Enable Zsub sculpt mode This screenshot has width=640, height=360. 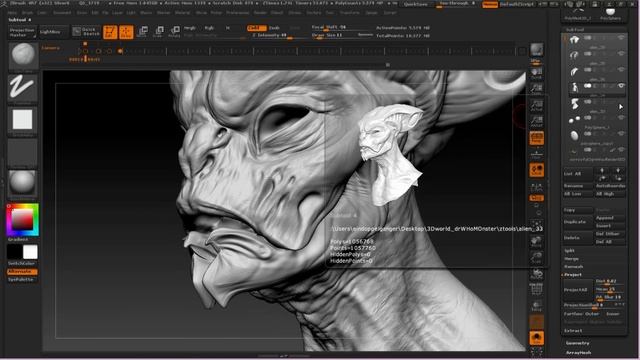[x=274, y=28]
